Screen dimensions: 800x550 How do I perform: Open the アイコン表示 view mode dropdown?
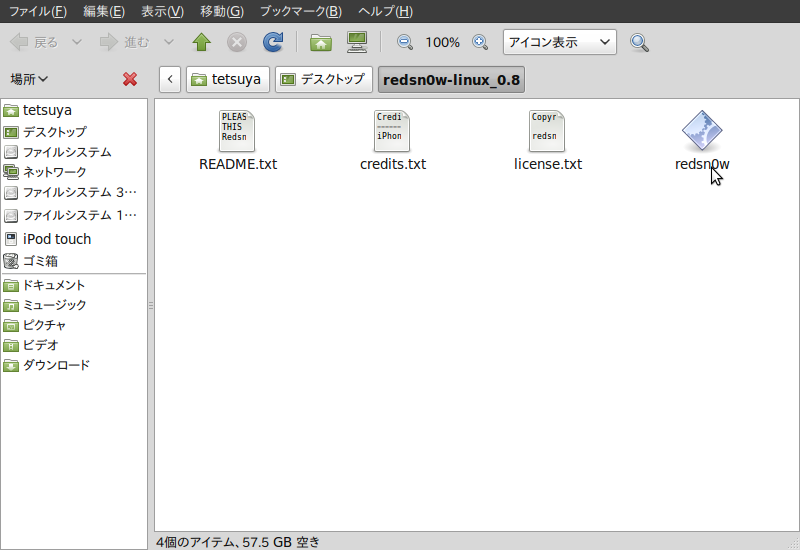[x=560, y=42]
